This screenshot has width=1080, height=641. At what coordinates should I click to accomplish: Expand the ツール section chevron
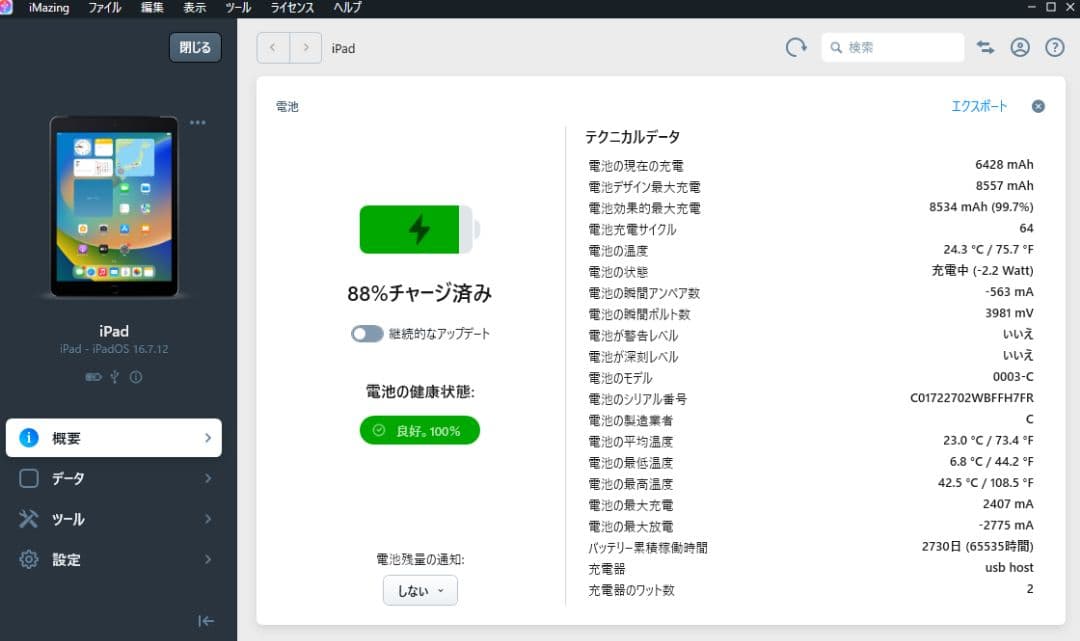click(208, 518)
